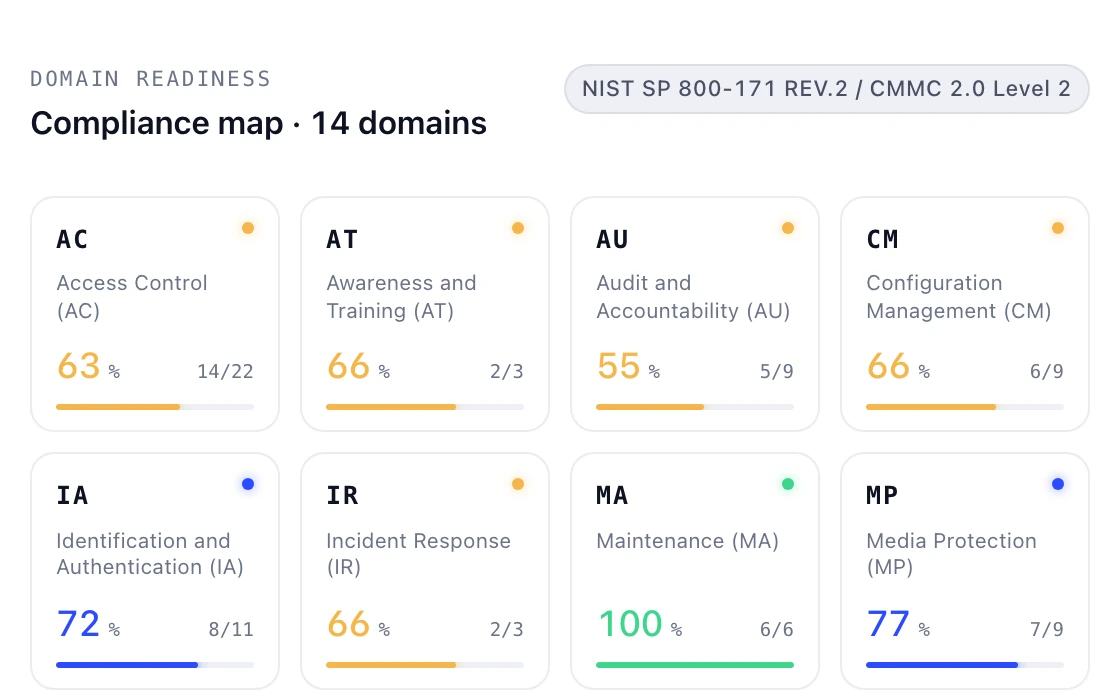Click the orange status dot on AT card
The height and width of the screenshot is (700, 1120).
(518, 228)
